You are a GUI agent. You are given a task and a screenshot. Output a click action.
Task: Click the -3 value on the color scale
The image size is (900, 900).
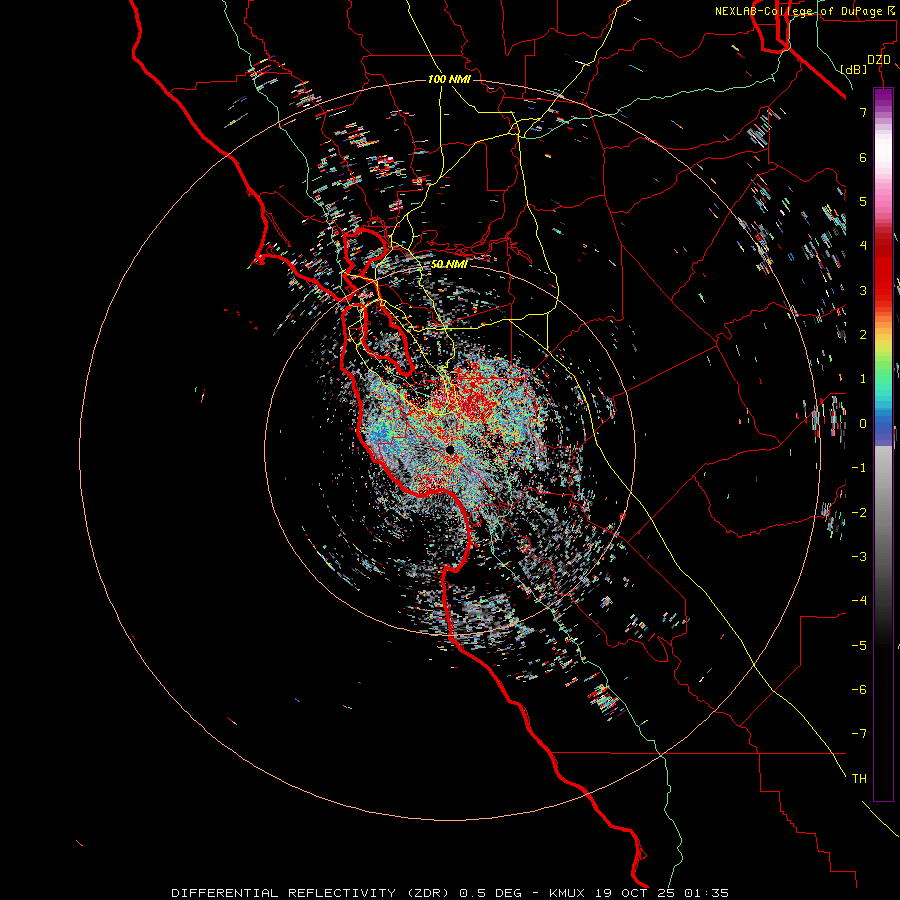tap(859, 556)
